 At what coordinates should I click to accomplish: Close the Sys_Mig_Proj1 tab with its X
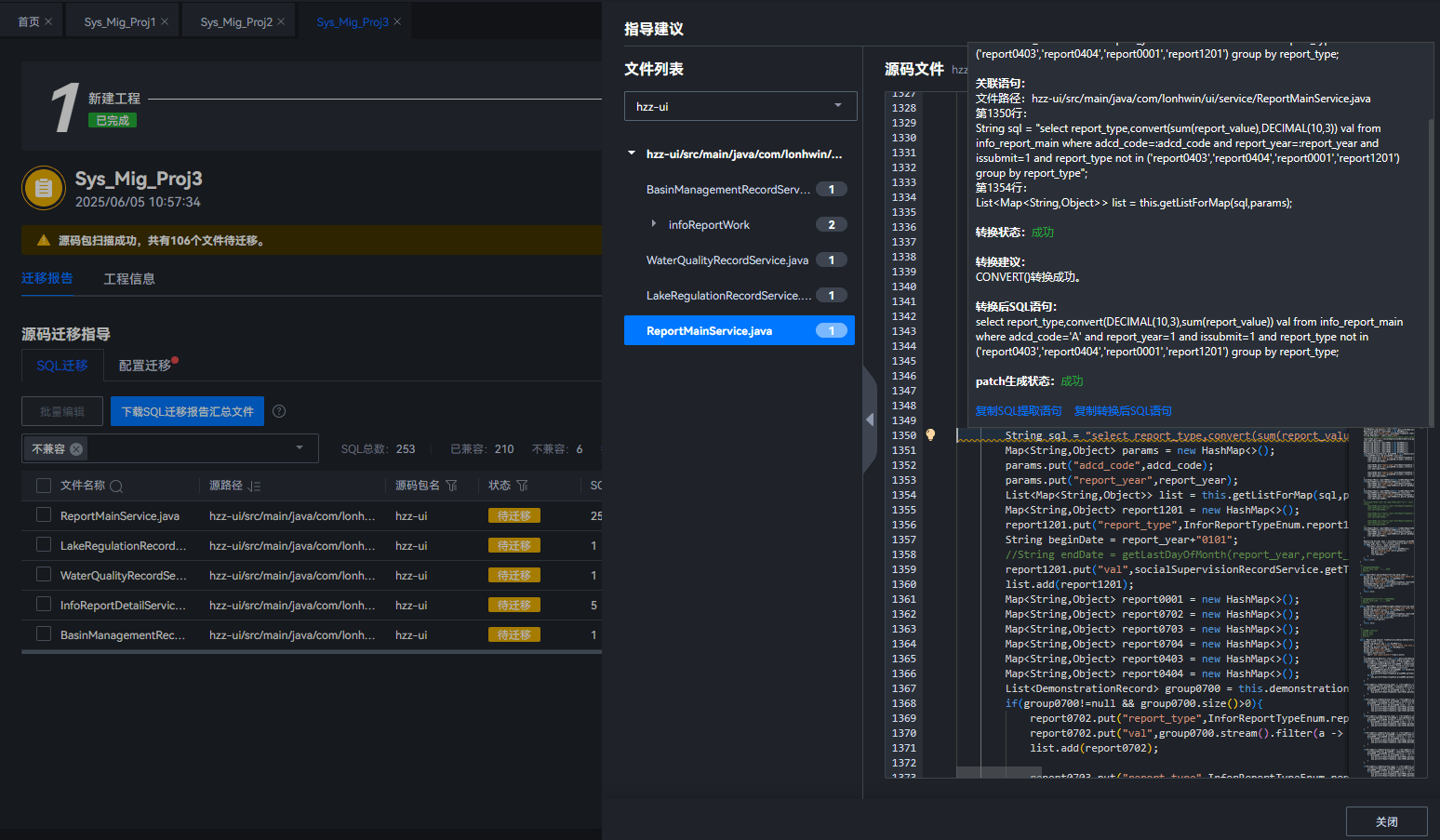[x=165, y=21]
